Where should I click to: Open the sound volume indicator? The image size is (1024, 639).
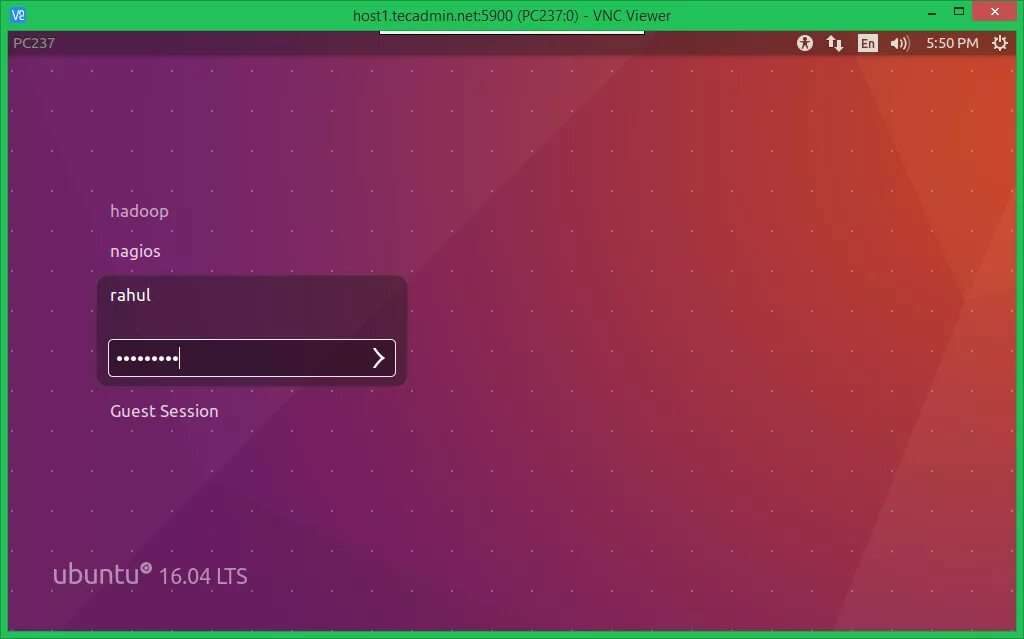pos(899,43)
